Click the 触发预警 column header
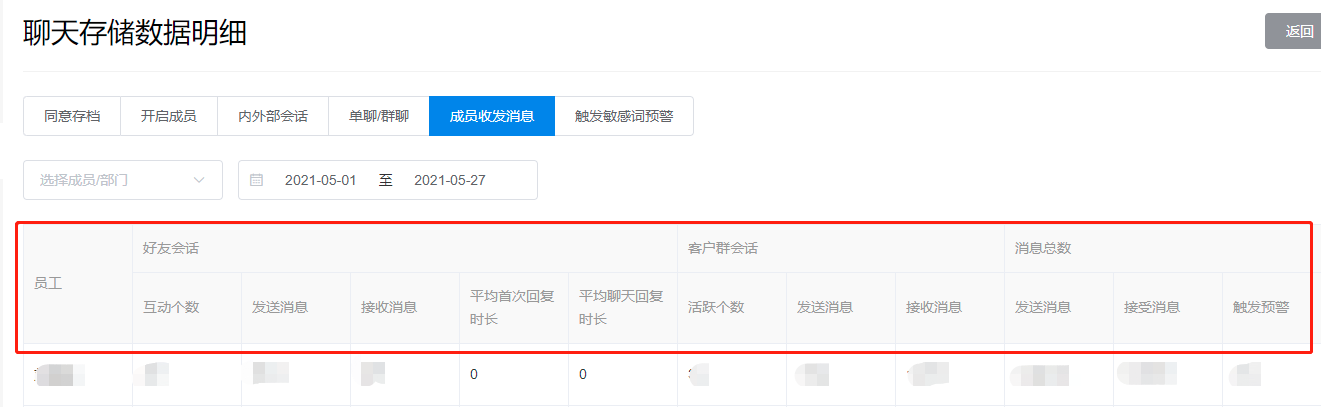This screenshot has height=407, width=1321. tap(1260, 307)
